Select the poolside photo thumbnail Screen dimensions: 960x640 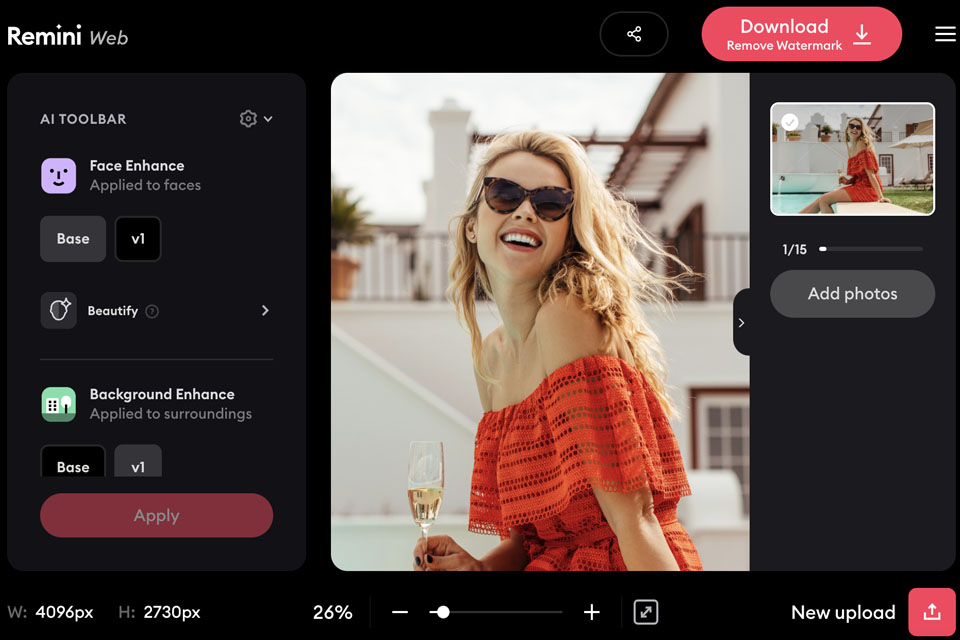click(852, 159)
